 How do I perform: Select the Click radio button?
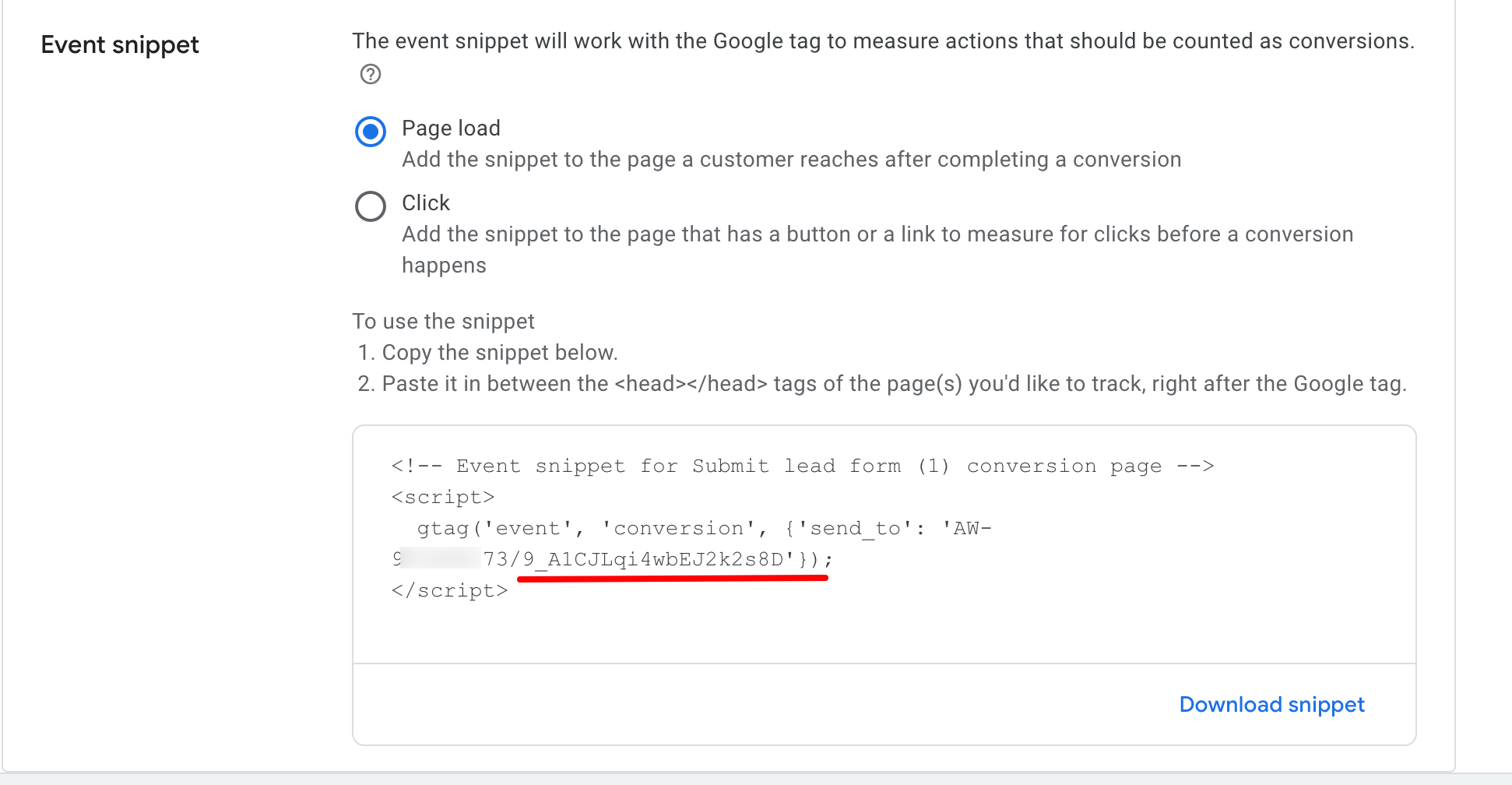(x=371, y=206)
